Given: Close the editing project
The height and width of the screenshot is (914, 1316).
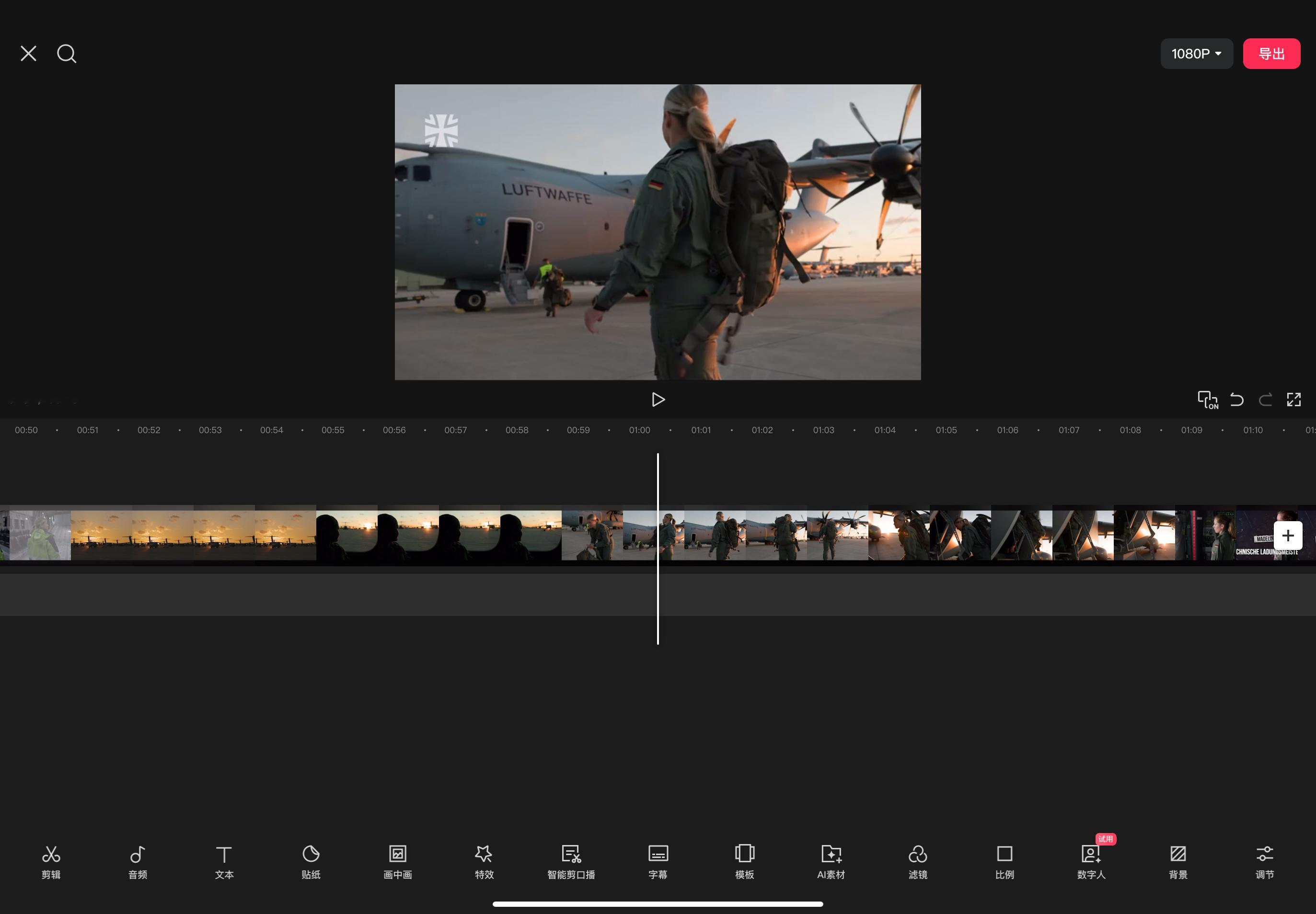Looking at the screenshot, I should tap(29, 54).
